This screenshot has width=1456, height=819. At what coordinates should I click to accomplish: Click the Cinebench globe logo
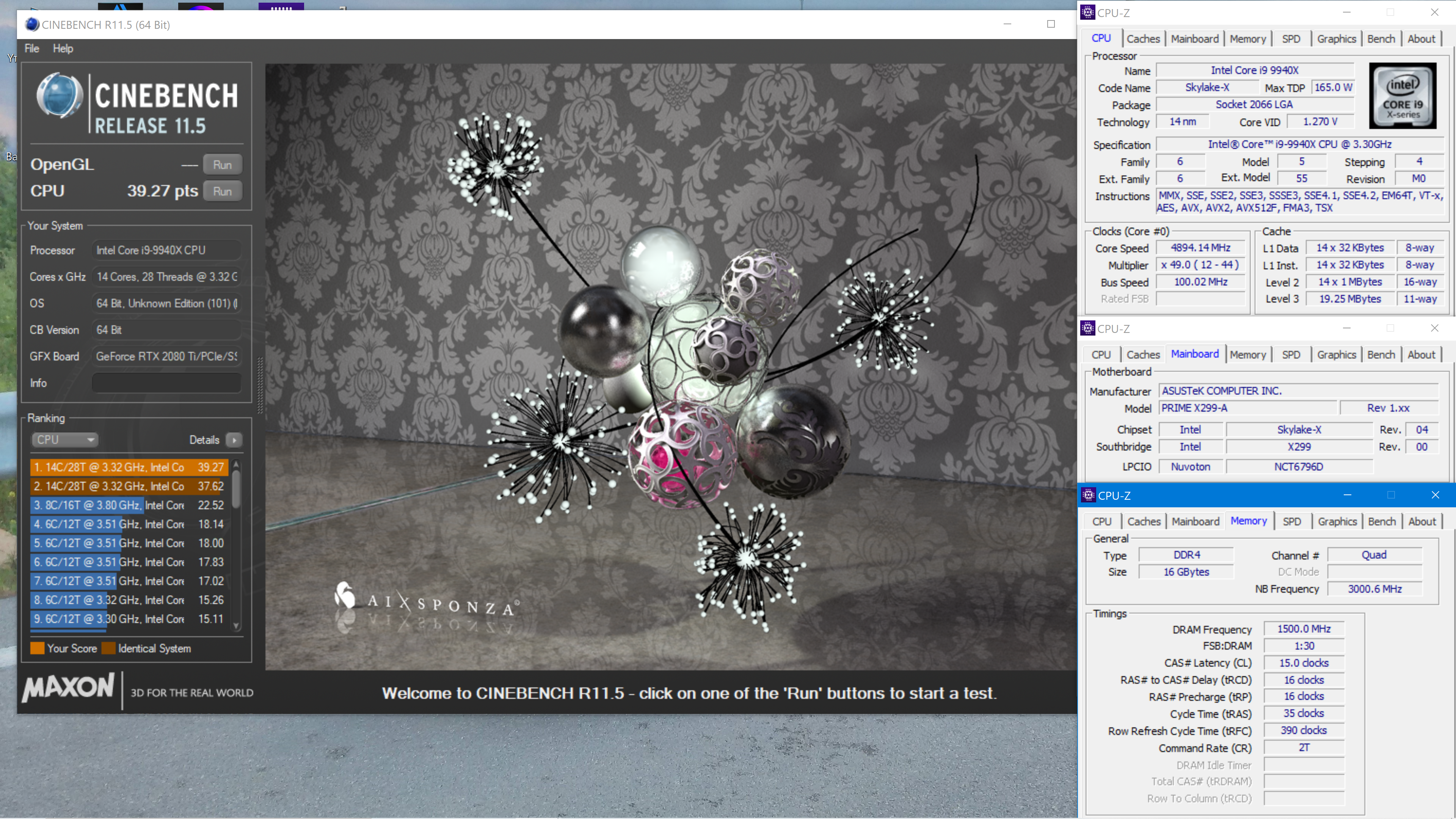[60, 95]
